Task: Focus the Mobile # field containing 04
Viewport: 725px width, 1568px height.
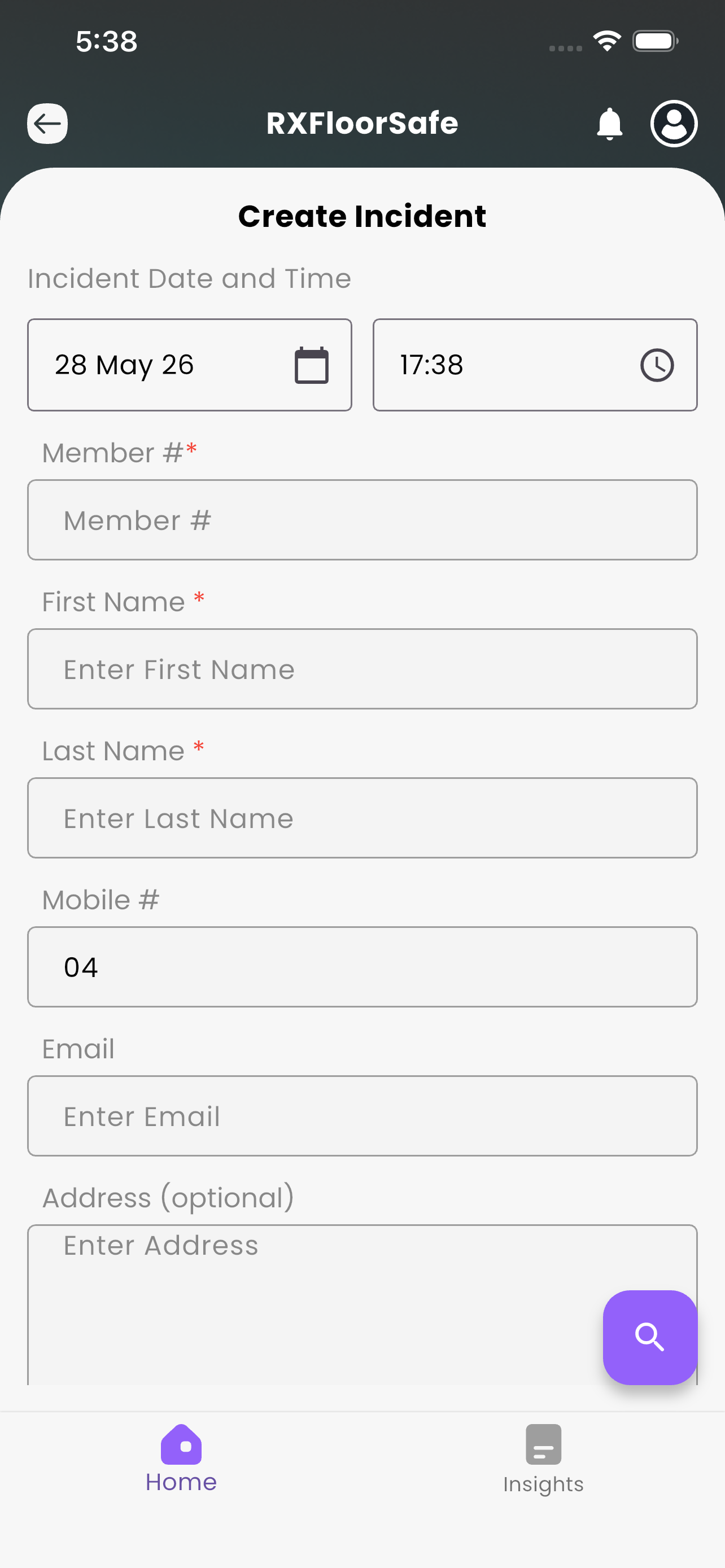Action: coord(362,967)
